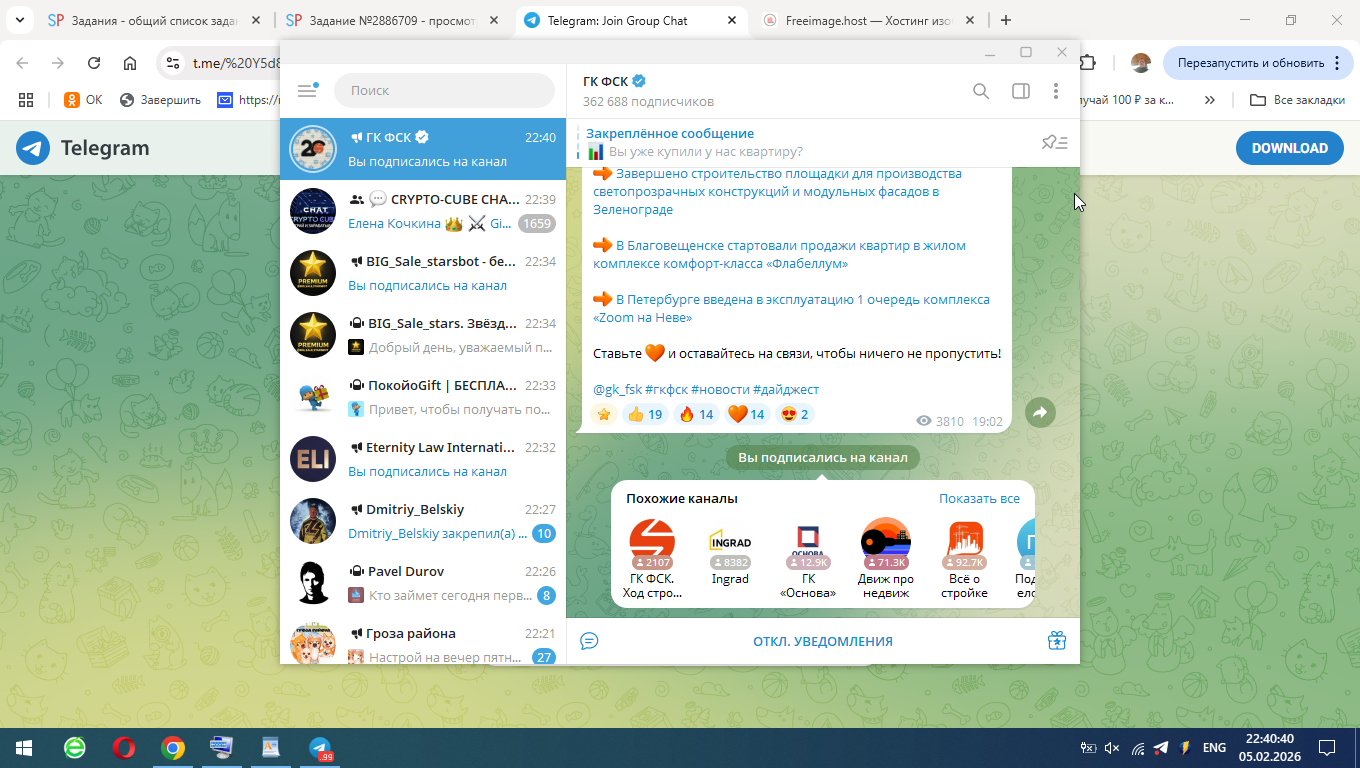Viewport: 1360px width, 768px height.
Task: Open the CRYPTO-CUBE CHAT conversation
Action: click(423, 211)
